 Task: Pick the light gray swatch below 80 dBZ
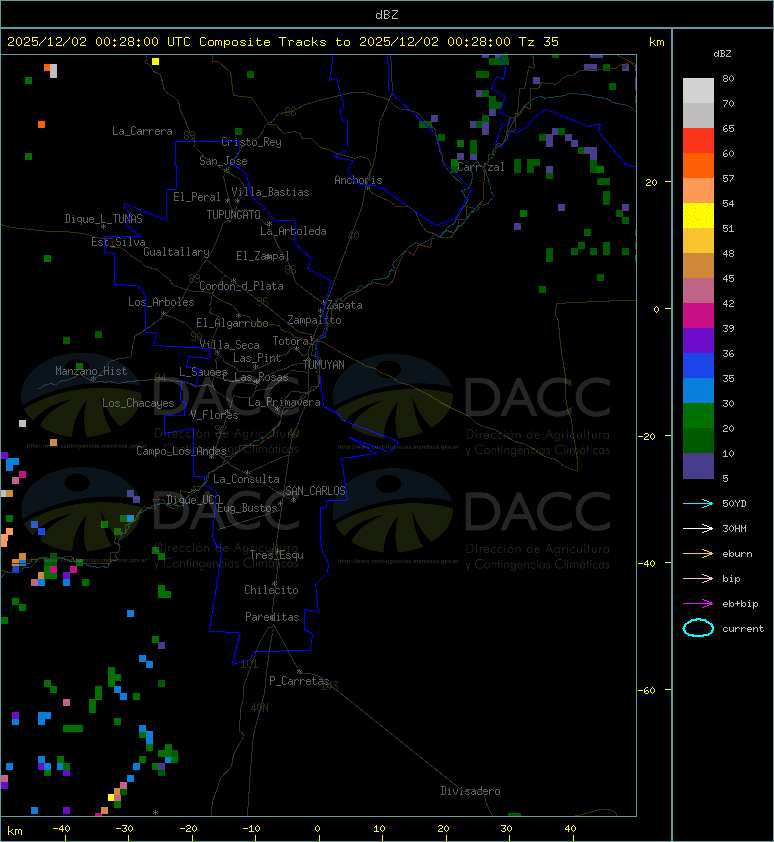pyautogui.click(x=698, y=91)
